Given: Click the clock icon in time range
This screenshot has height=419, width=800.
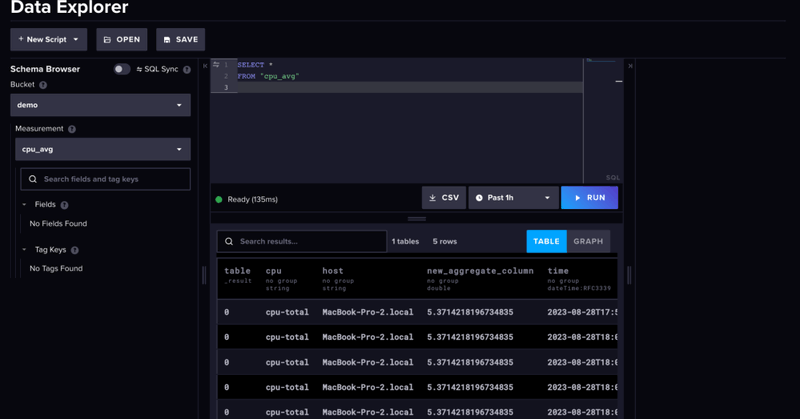Looking at the screenshot, I should click(x=479, y=198).
